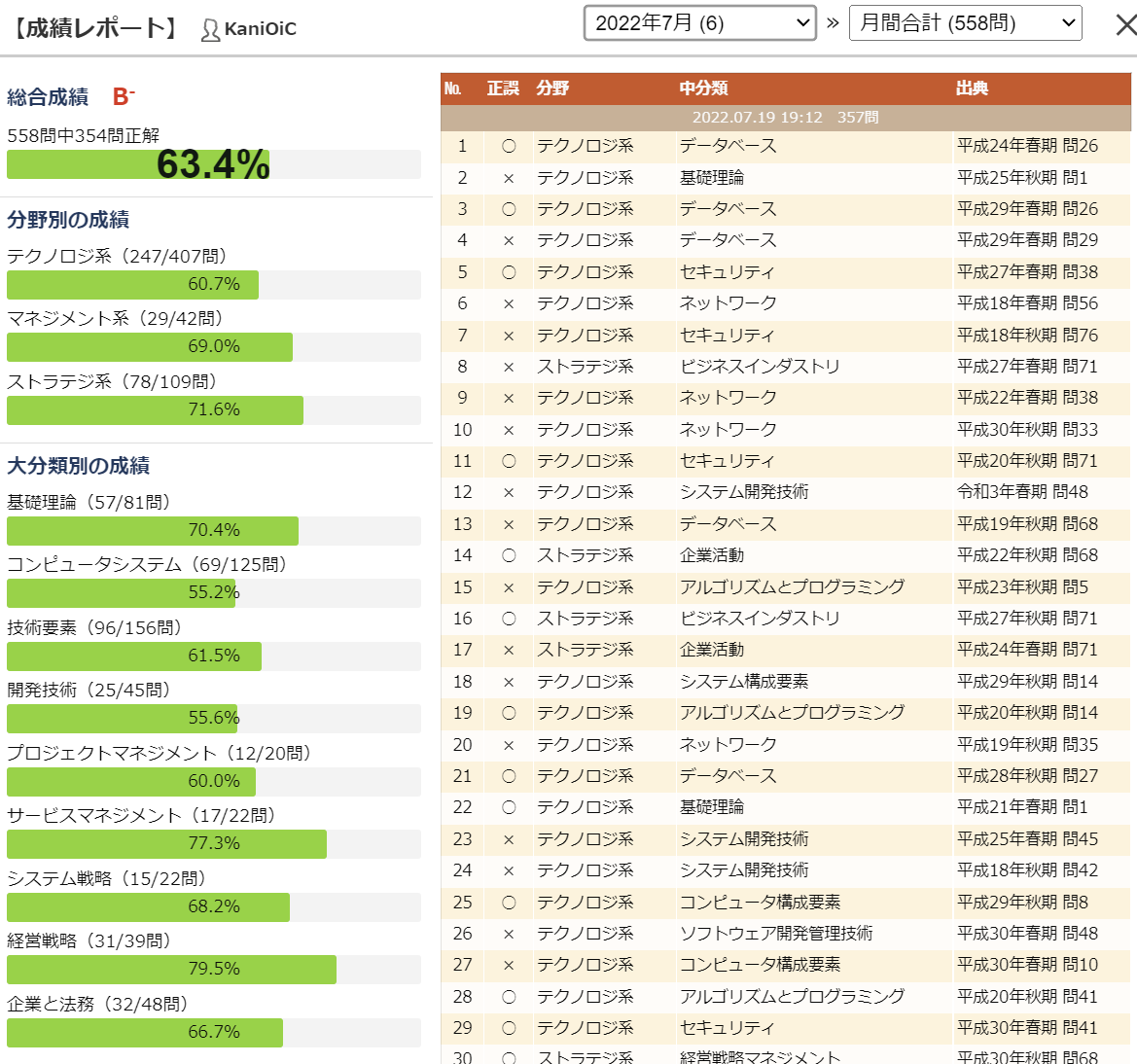1137x1064 pixels.
Task: Click 経営戦略マネジメント in row 30
Action: coord(760,1057)
